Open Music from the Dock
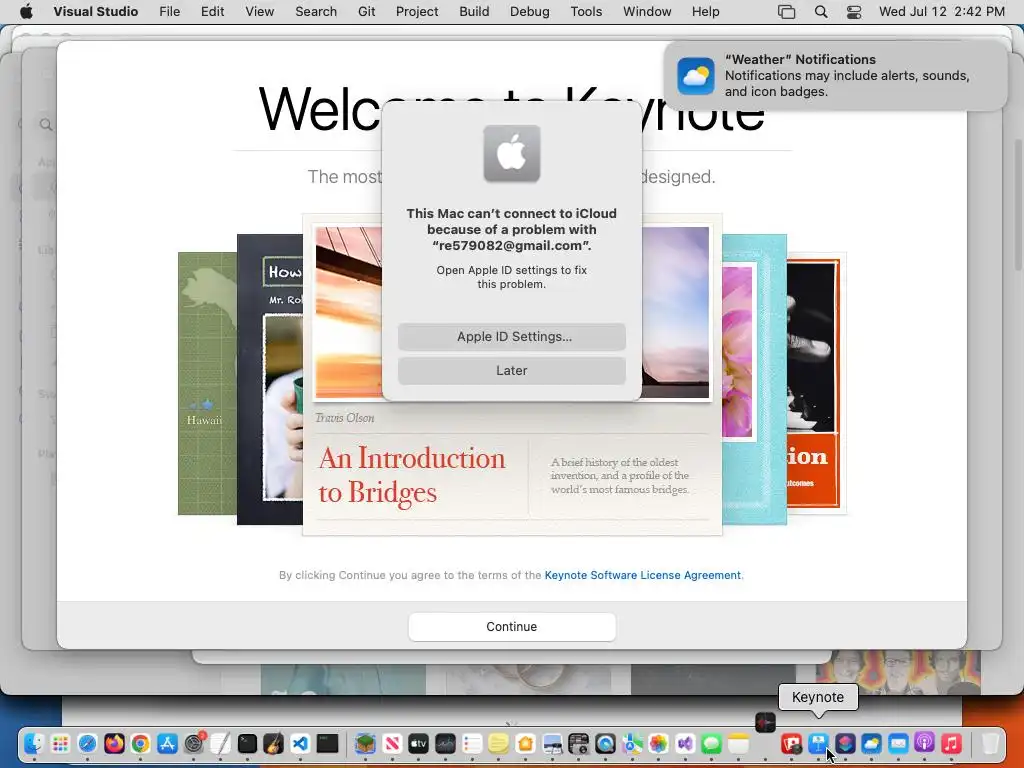 tap(952, 743)
